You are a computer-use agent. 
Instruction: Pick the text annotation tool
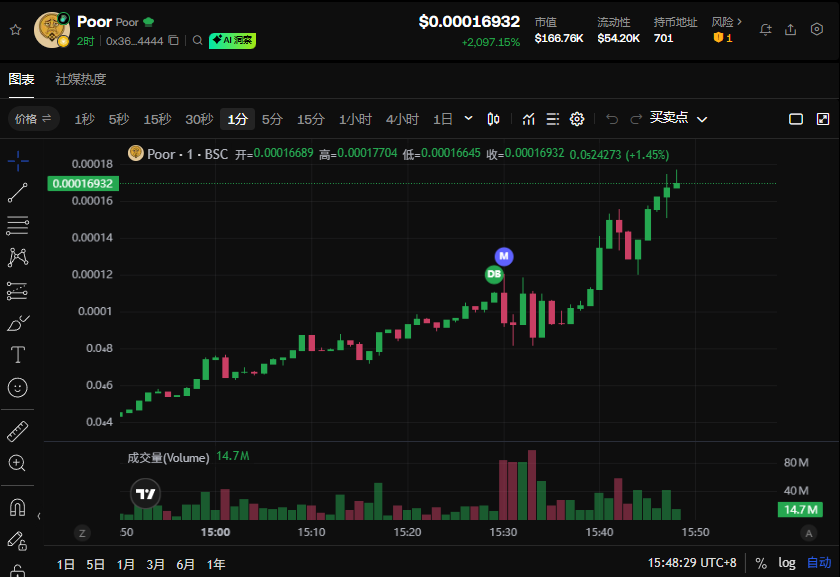(x=18, y=355)
